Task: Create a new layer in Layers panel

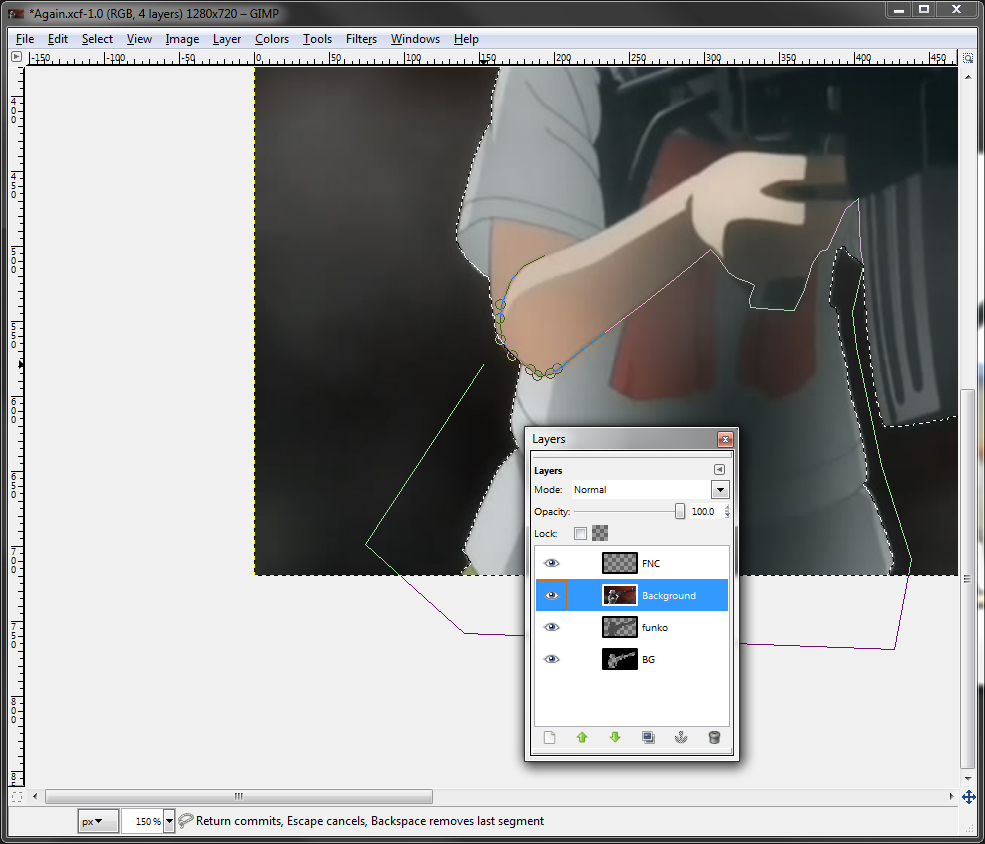Action: (x=550, y=737)
